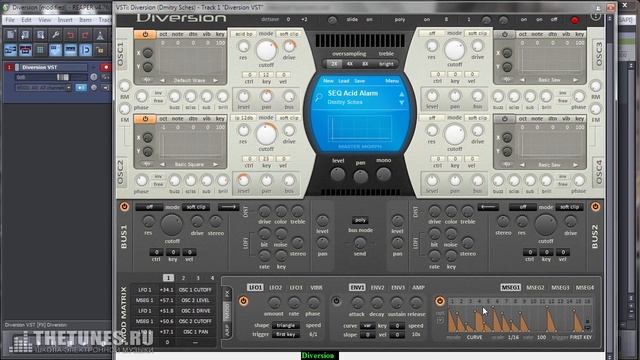Open LFO1 trigger dropdown showing first key
The width and height of the screenshot is (640, 360).
286,334
